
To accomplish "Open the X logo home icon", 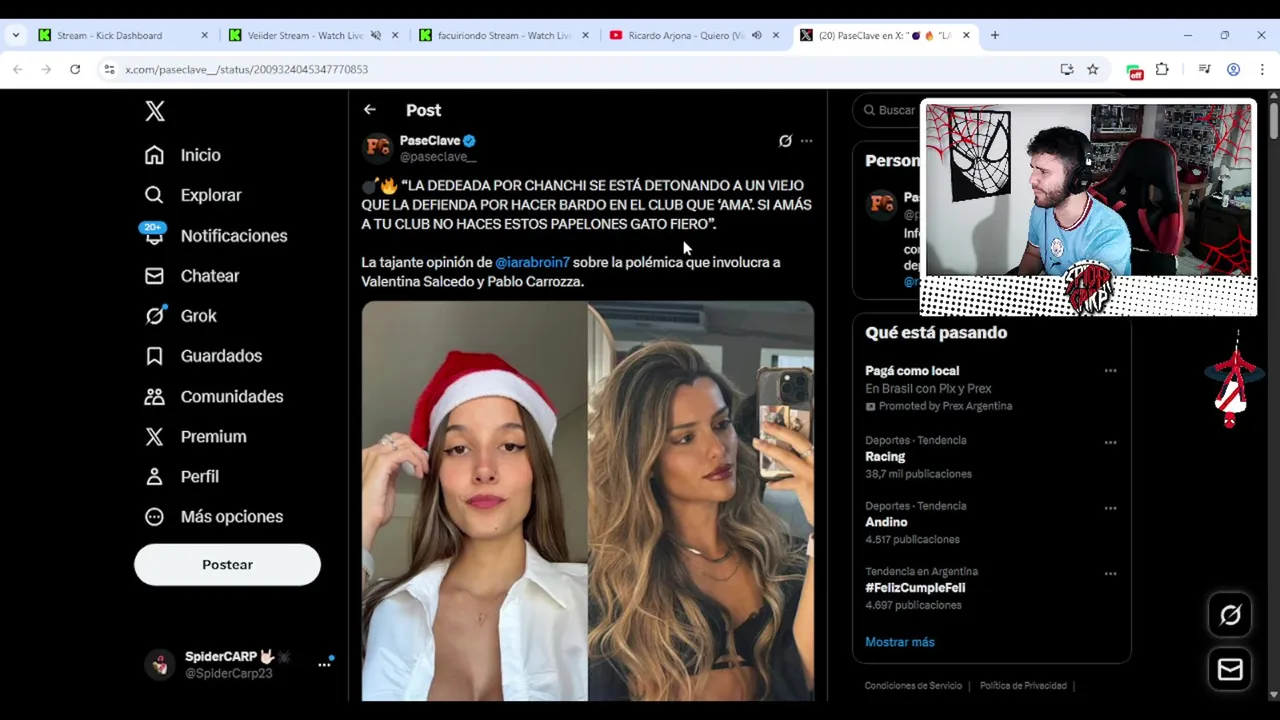I will pos(155,111).
